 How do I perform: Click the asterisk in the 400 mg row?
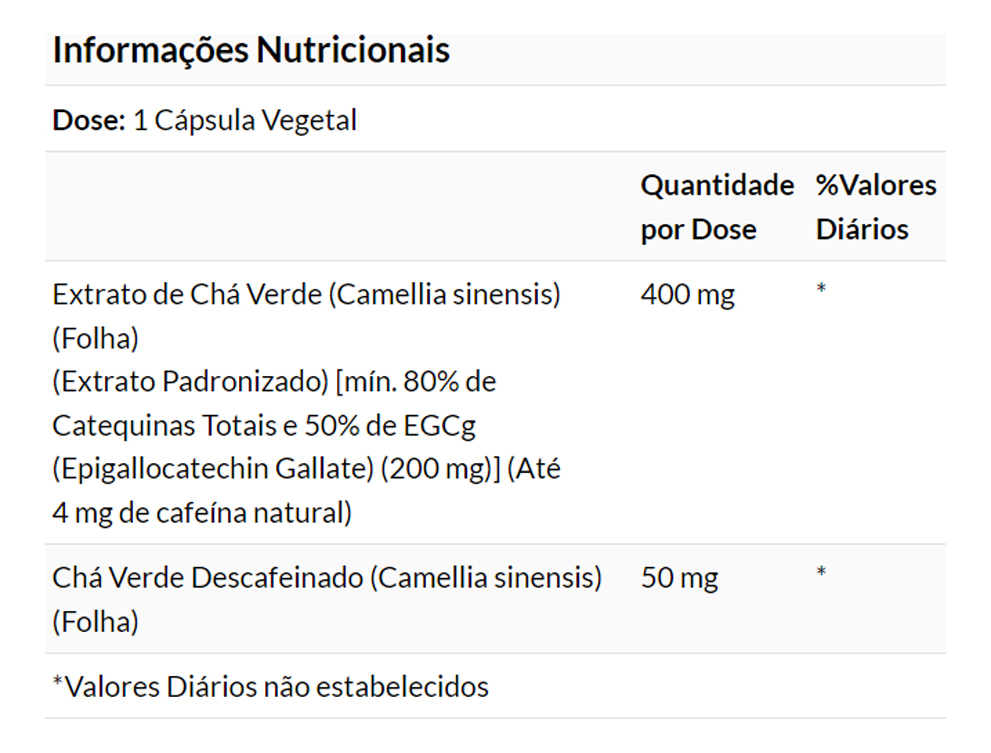821,290
